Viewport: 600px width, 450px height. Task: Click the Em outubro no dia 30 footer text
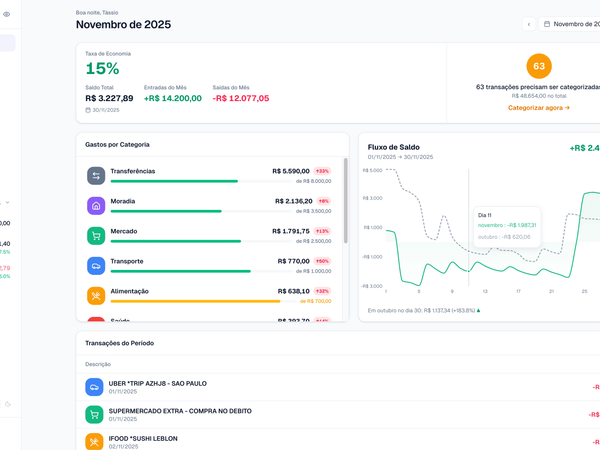tap(424, 310)
